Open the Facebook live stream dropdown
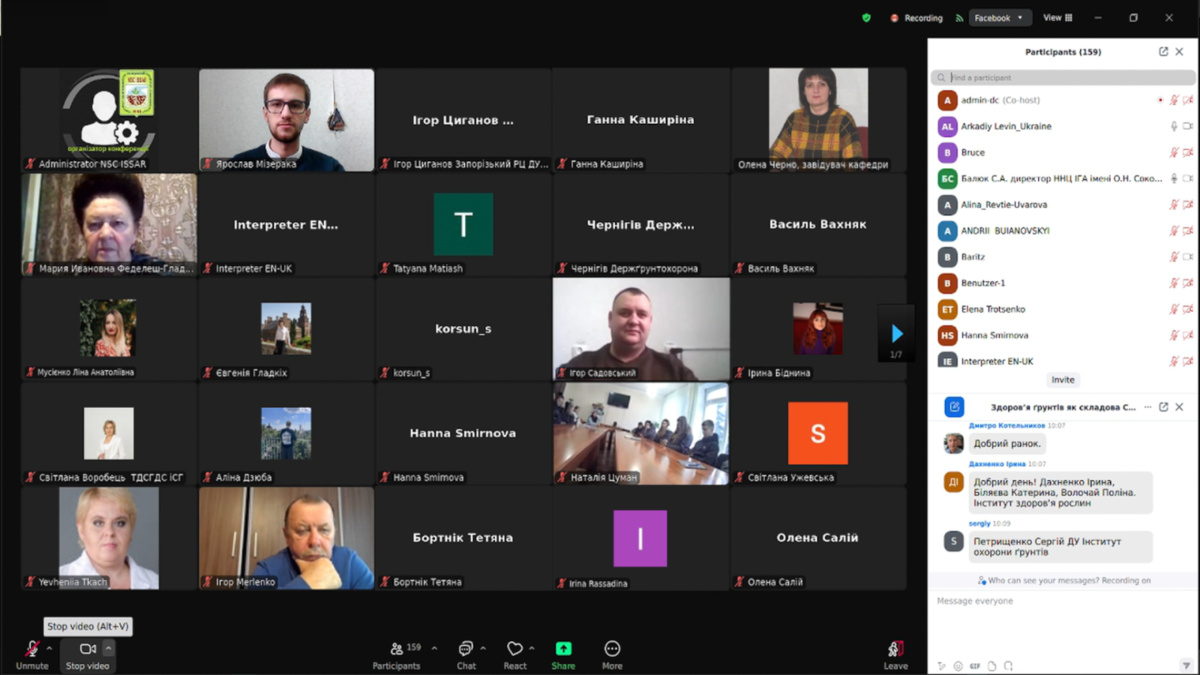 pos(999,18)
